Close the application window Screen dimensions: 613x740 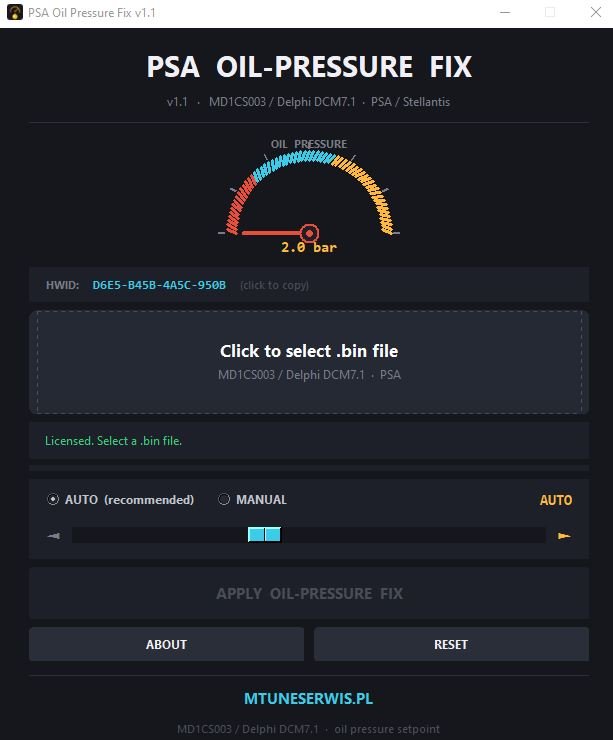596,12
